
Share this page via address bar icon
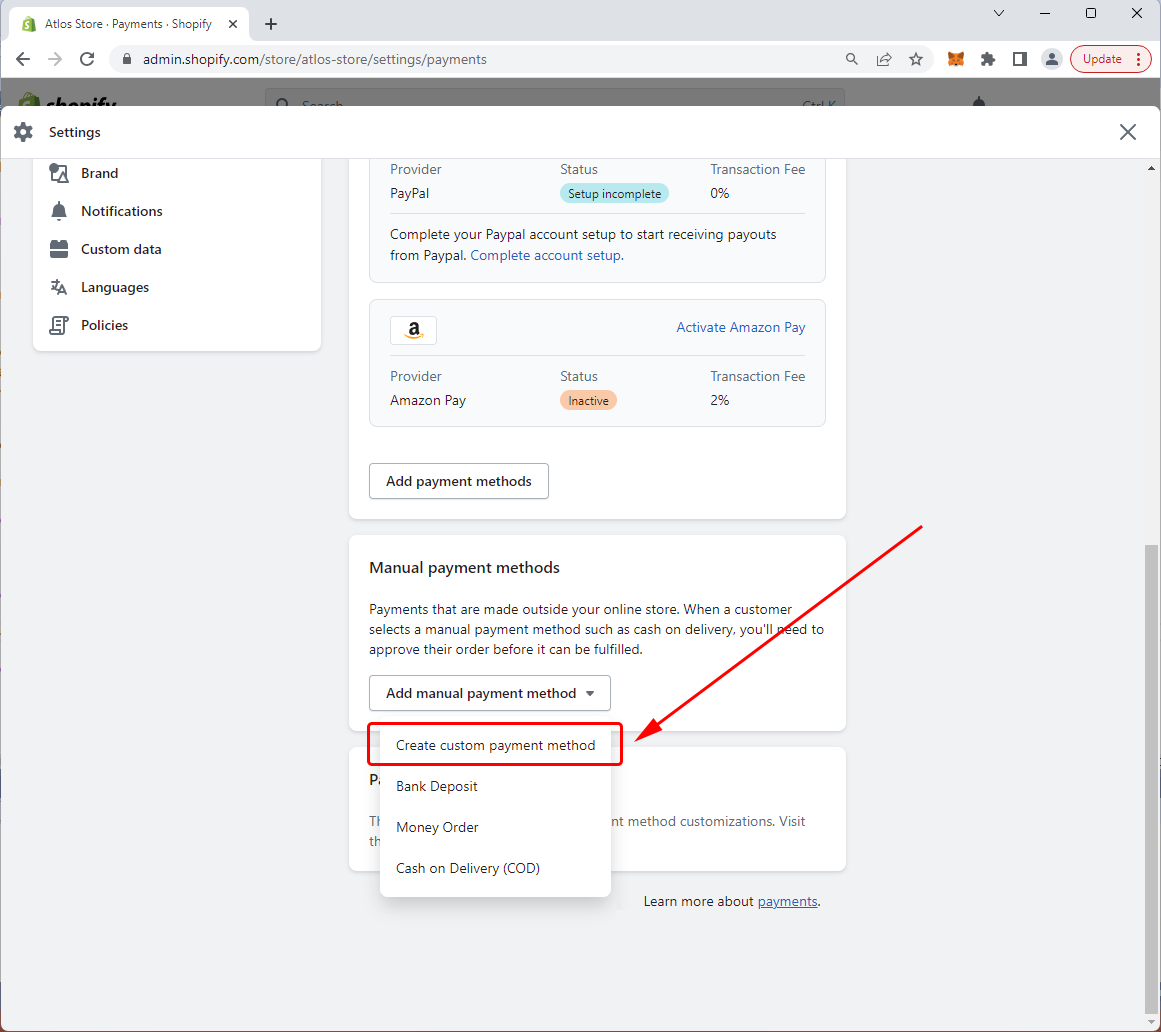click(x=883, y=59)
